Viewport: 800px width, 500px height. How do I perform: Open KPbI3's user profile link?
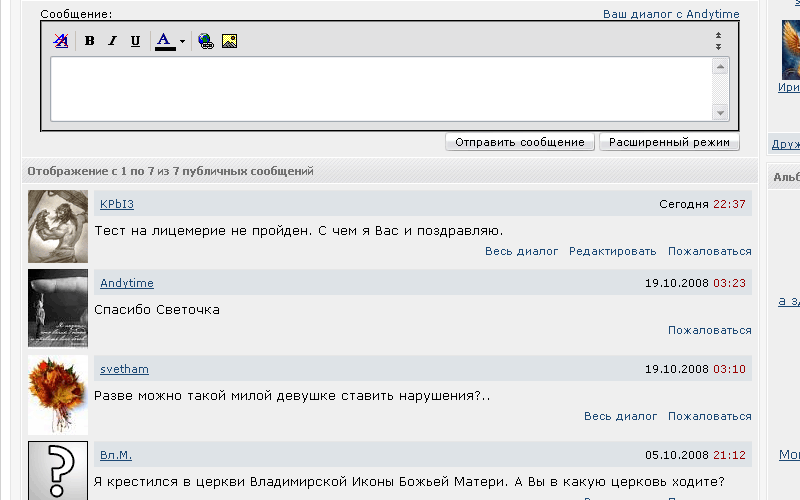[x=116, y=204]
